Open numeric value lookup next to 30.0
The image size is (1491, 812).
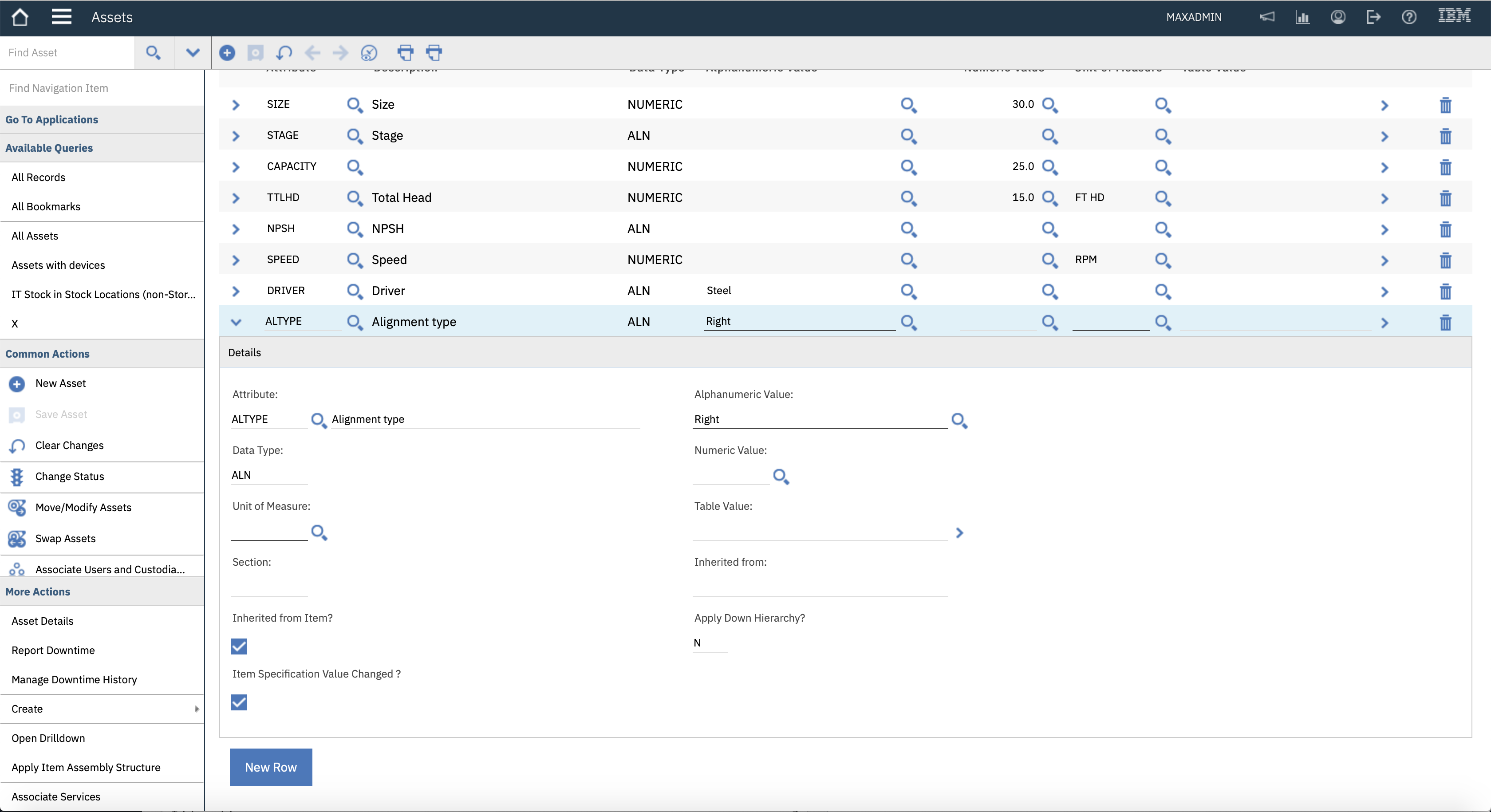pos(1050,105)
